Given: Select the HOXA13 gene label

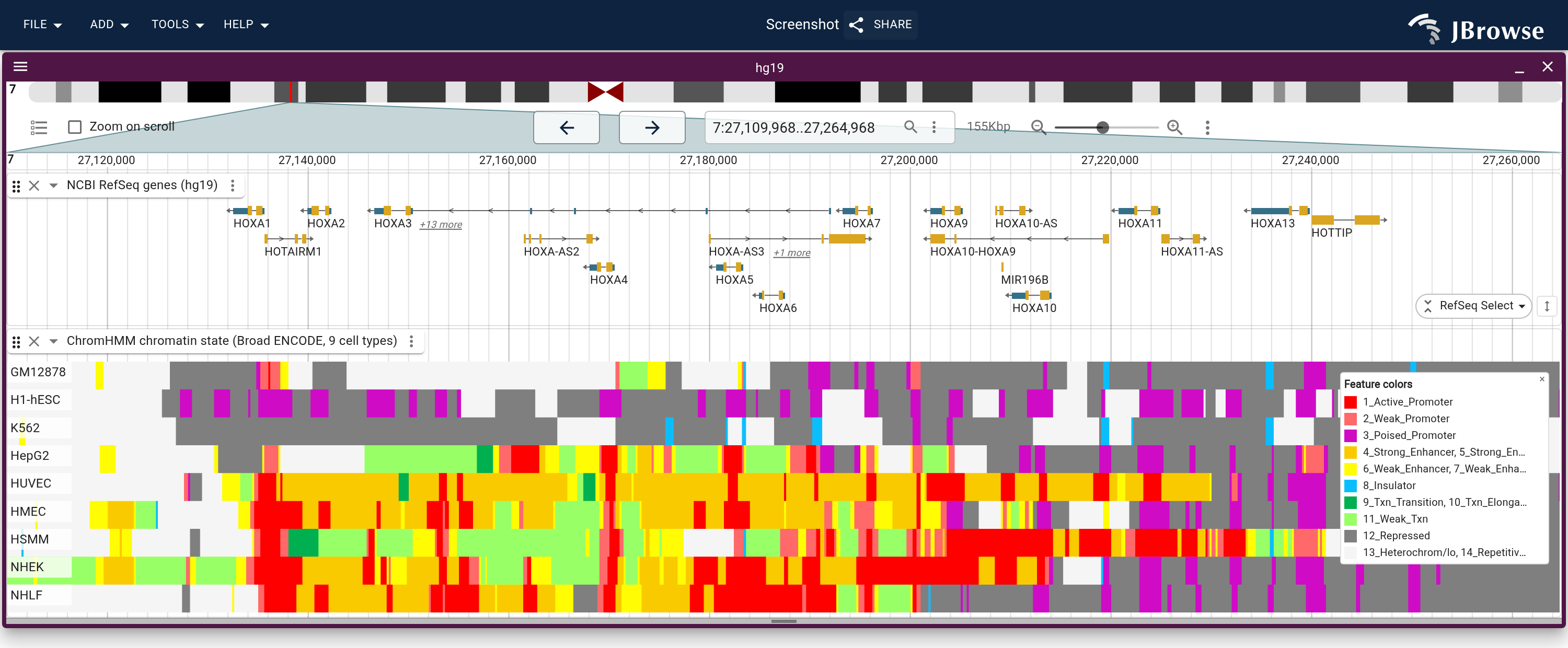Looking at the screenshot, I should [x=1272, y=223].
